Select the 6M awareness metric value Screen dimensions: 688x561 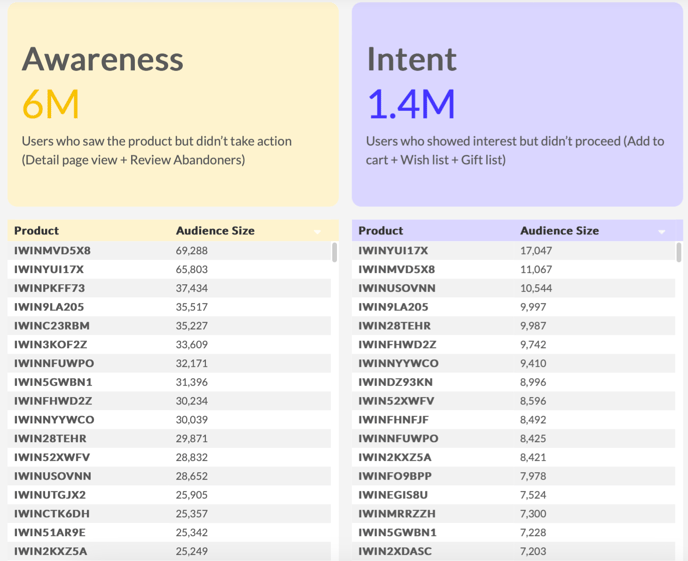[50, 104]
